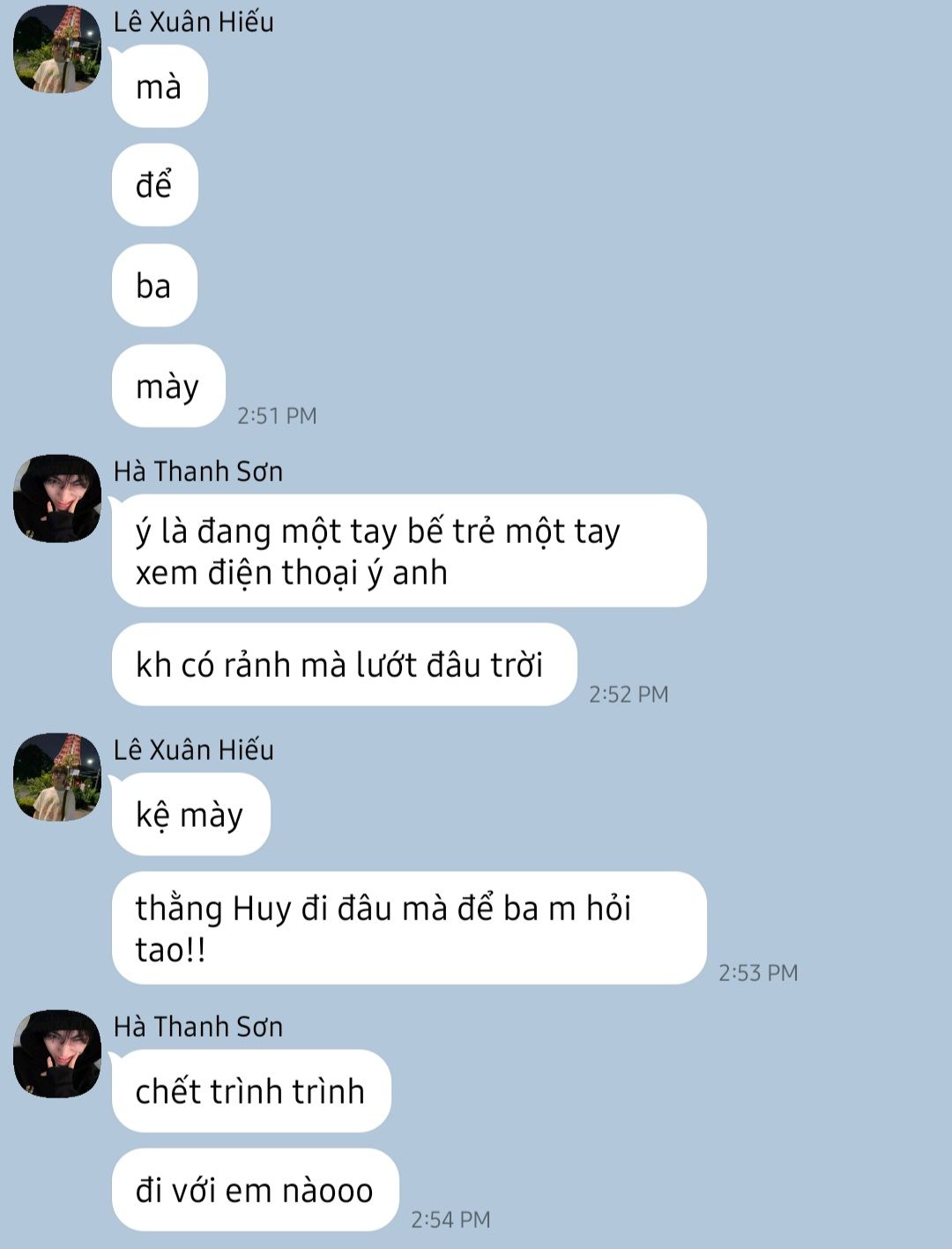Click the 2:53 PM timestamp
Viewport: 952px width, 1249px height.
[758, 973]
